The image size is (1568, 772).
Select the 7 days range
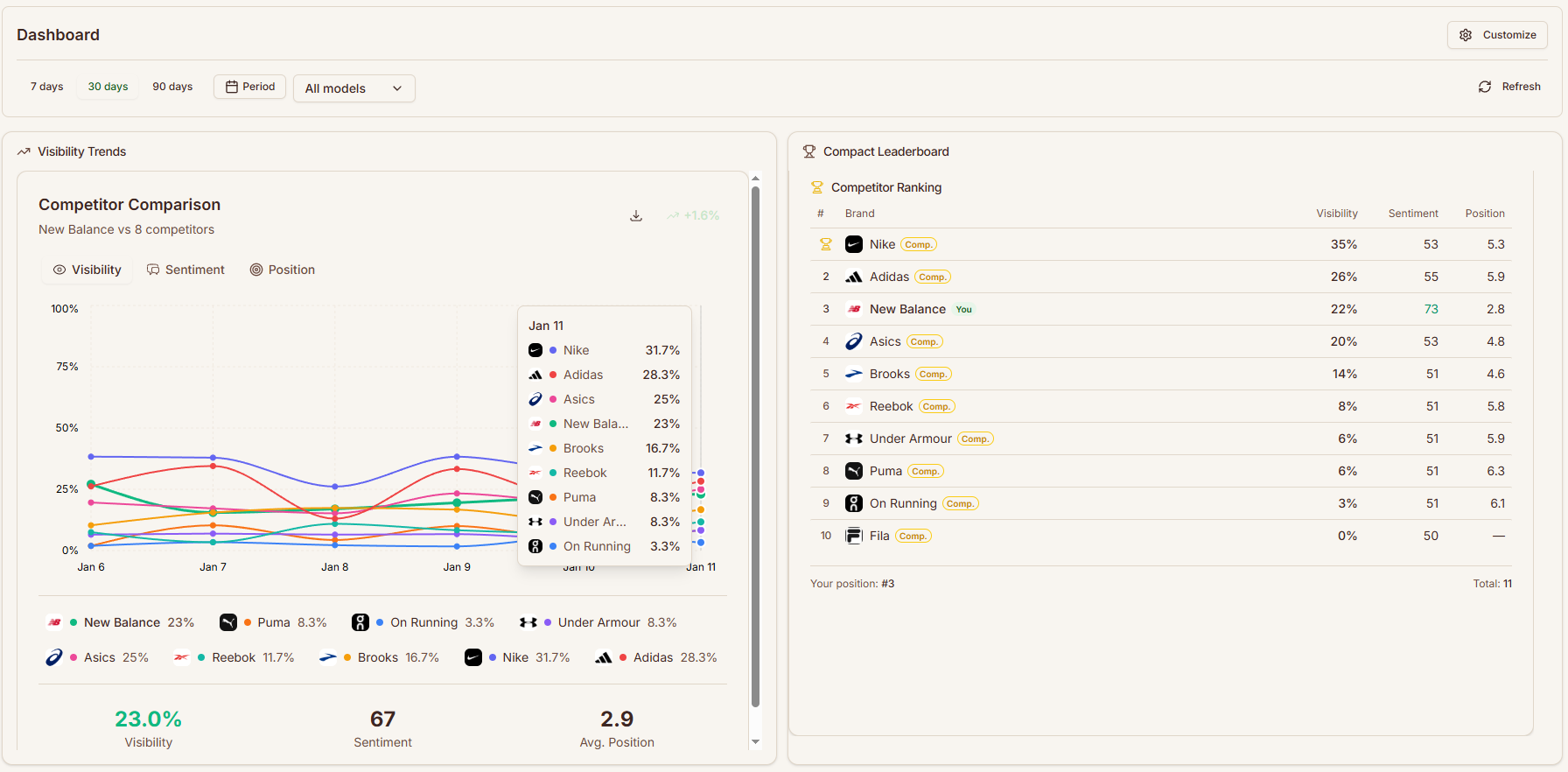pyautogui.click(x=47, y=87)
